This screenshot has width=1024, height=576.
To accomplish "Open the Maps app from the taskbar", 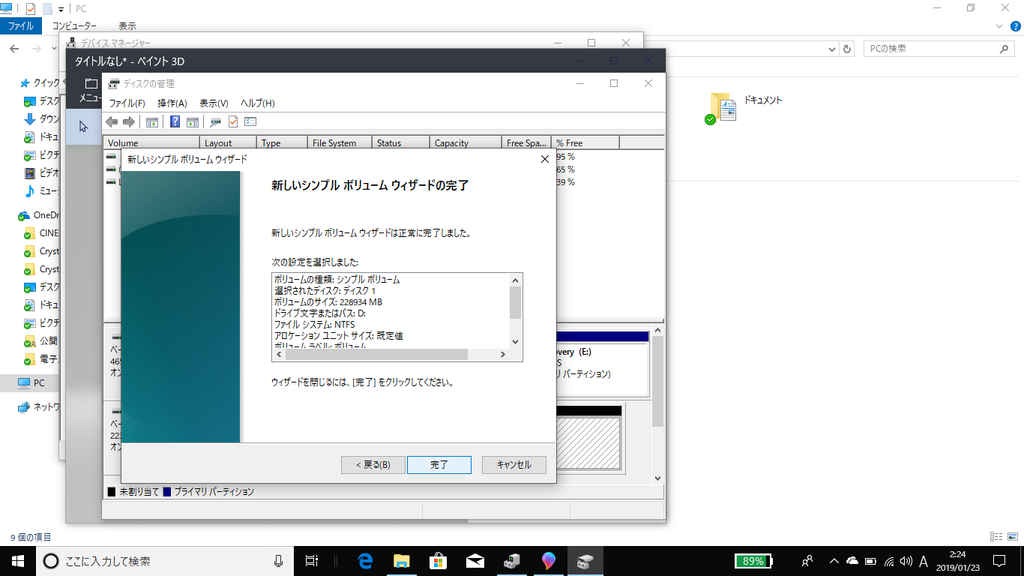I will click(x=547, y=561).
